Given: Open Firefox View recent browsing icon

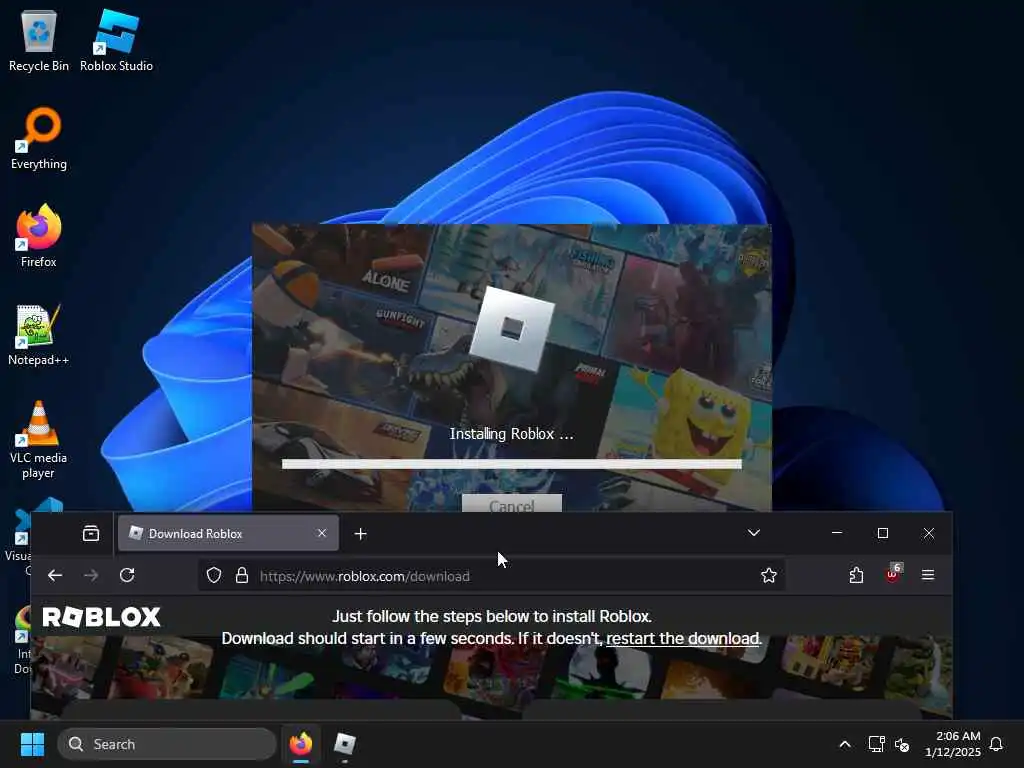Looking at the screenshot, I should (91, 534).
